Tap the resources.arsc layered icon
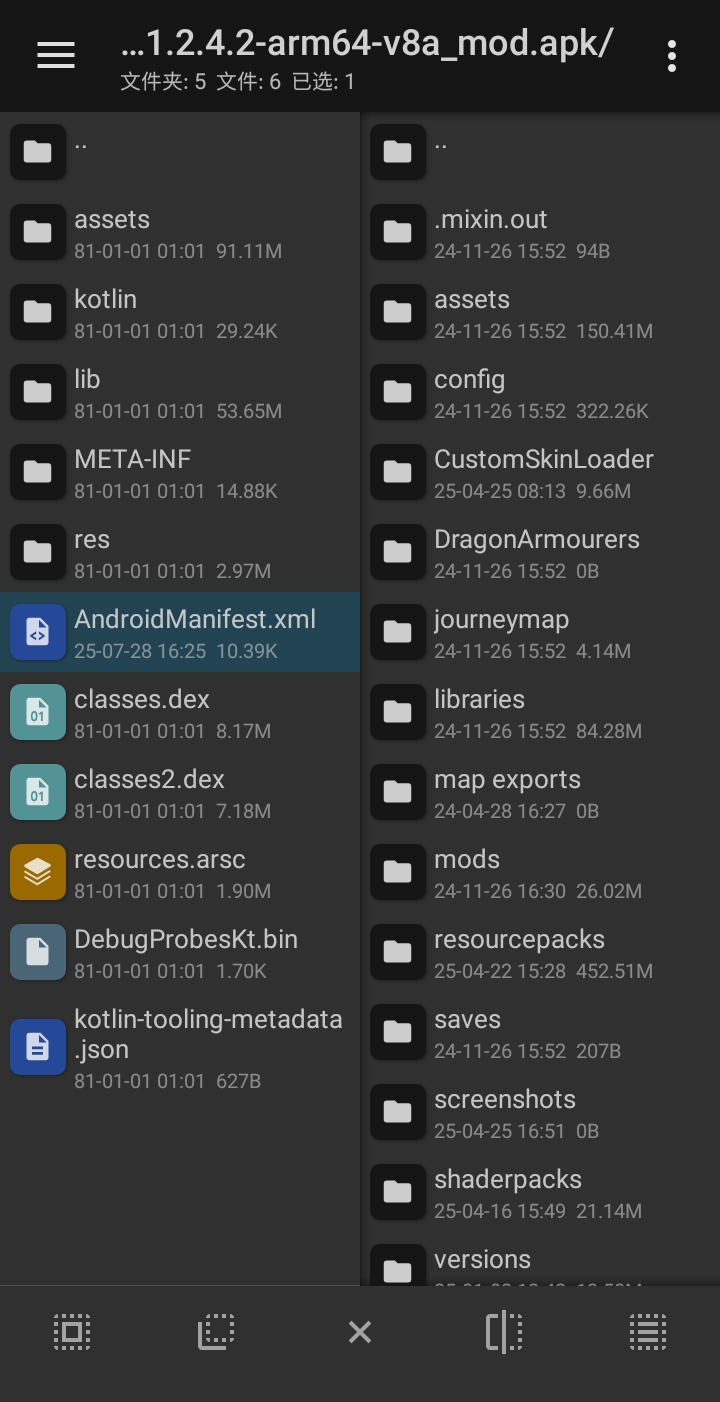 (38, 872)
